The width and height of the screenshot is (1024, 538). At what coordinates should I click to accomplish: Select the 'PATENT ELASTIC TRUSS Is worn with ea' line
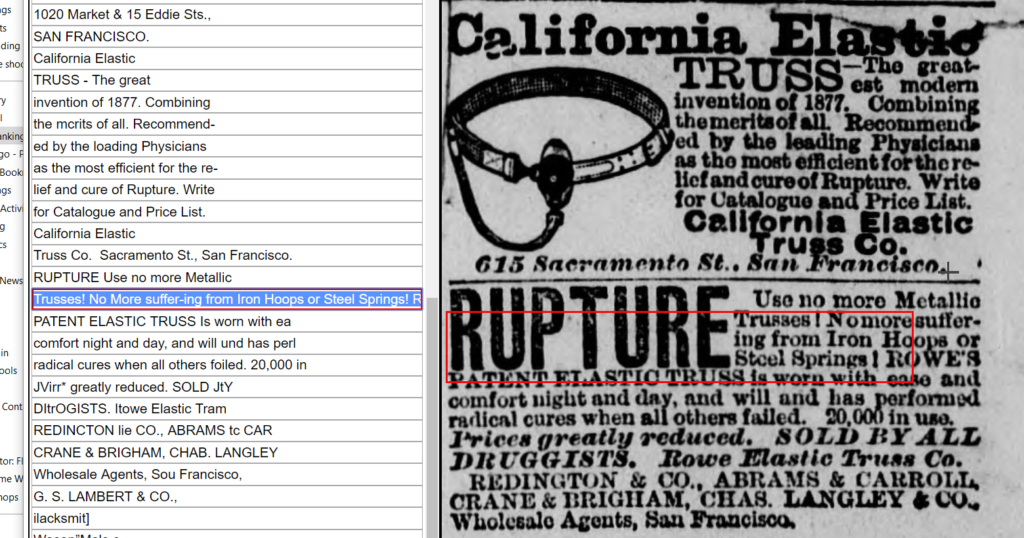(227, 321)
